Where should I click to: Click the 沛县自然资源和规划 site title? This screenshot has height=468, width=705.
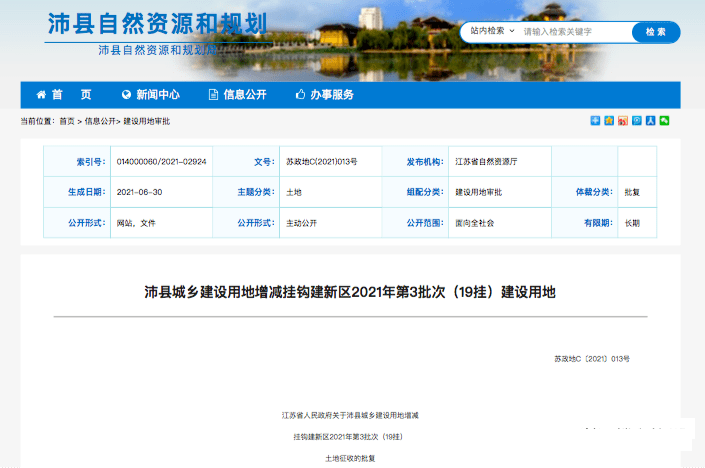coord(158,24)
